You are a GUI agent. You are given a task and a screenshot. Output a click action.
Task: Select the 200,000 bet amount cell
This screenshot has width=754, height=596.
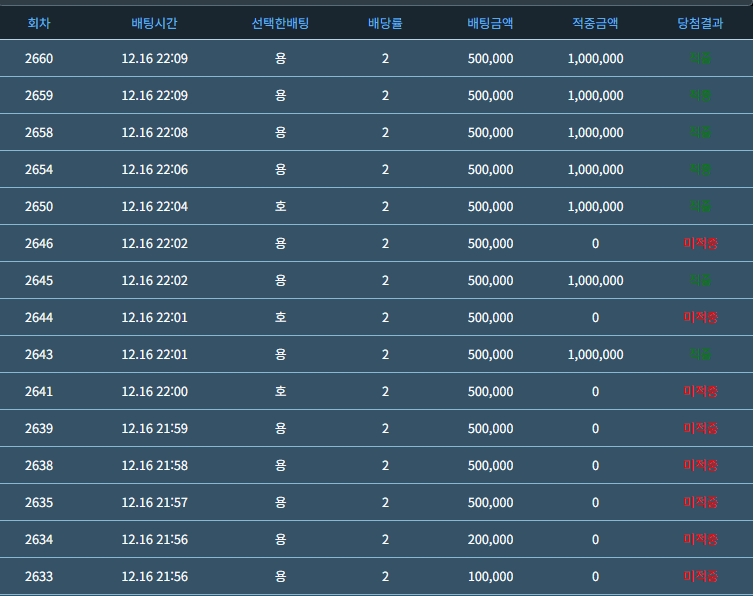point(490,540)
